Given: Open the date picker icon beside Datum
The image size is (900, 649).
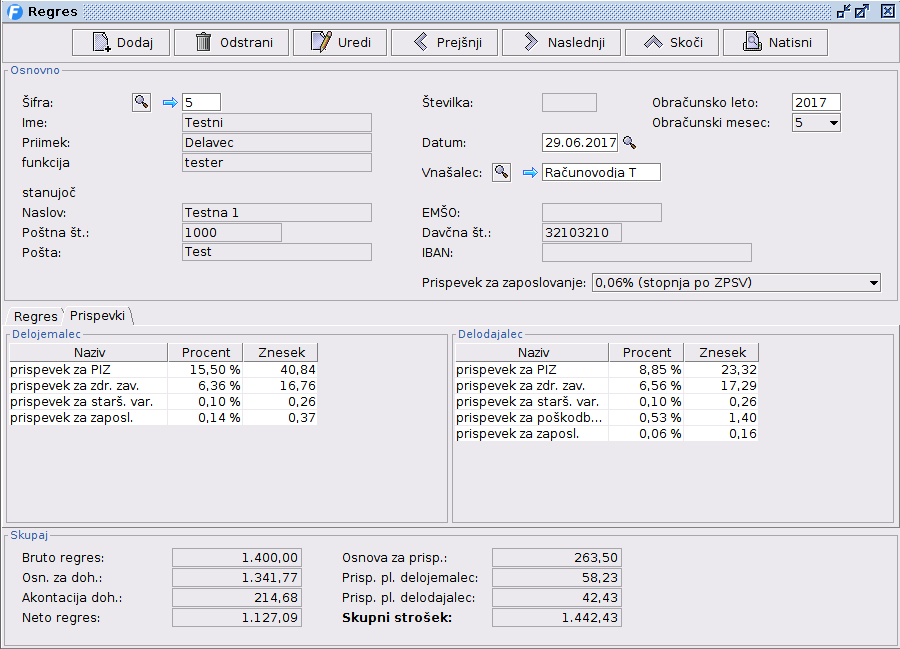Looking at the screenshot, I should (629, 143).
